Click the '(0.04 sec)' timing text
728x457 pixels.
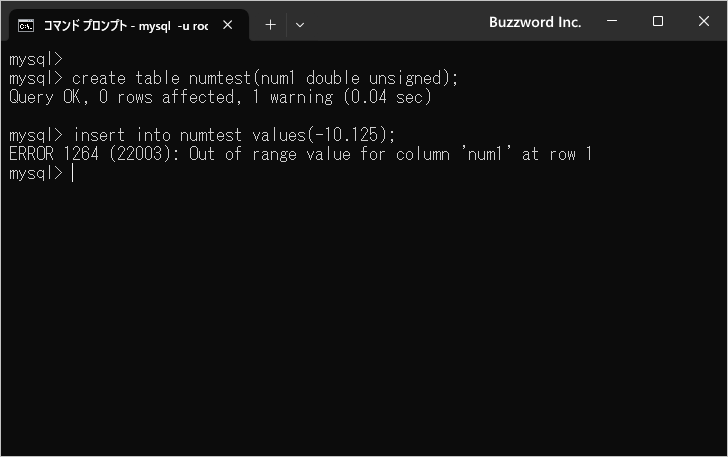point(386,97)
